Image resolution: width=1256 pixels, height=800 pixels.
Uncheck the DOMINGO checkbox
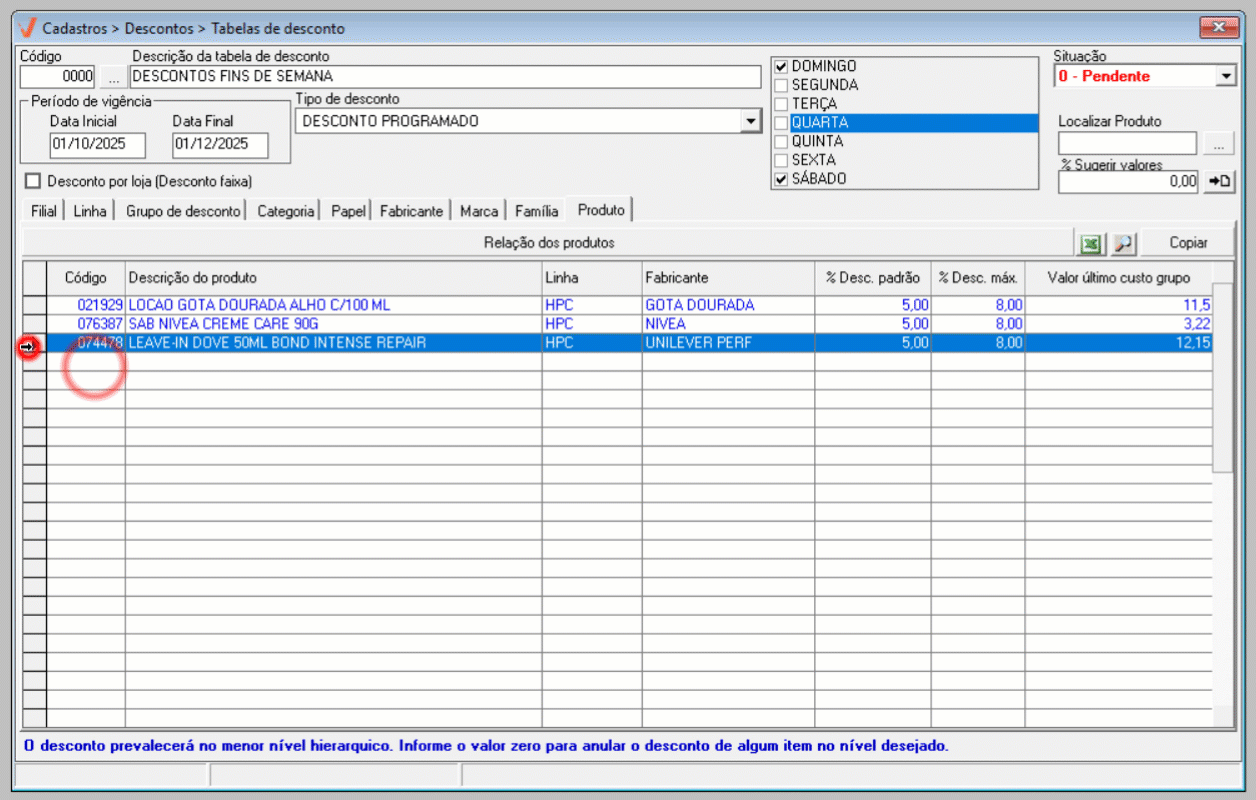[782, 66]
